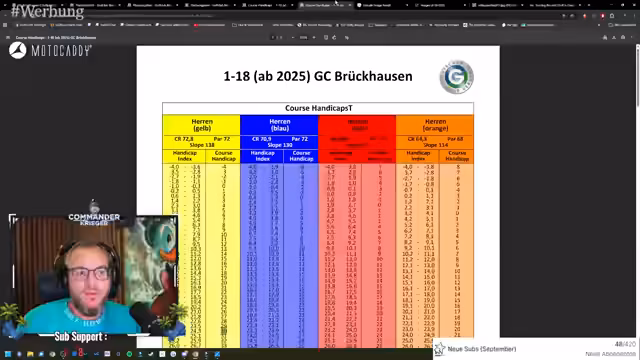Viewport: 640px width, 360px height.
Task: Open File Explorer from the taskbar
Action: click(x=30, y=354)
